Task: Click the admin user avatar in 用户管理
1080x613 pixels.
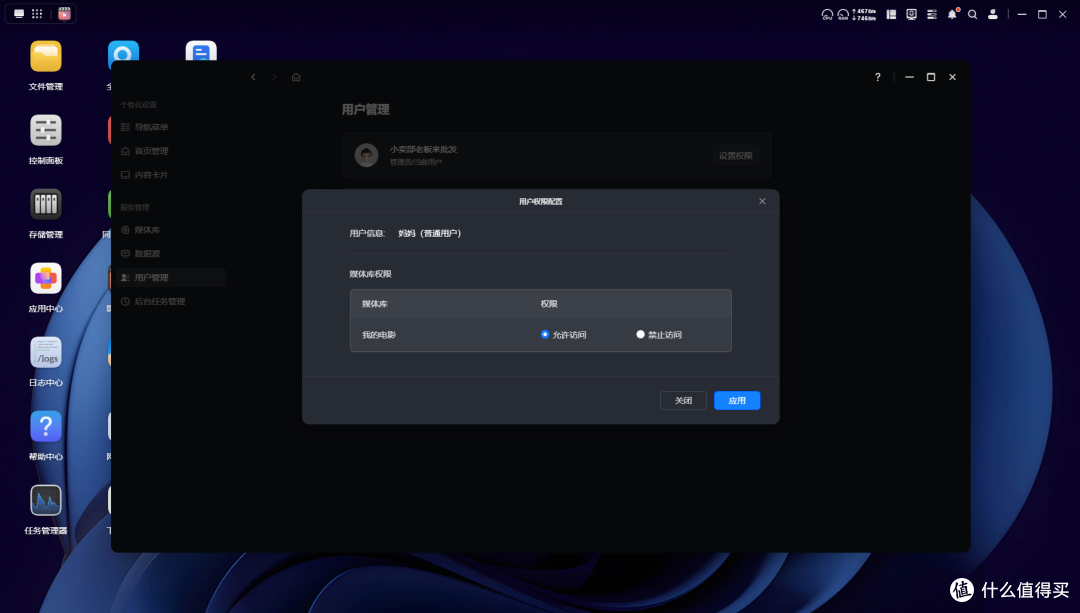Action: pos(366,155)
